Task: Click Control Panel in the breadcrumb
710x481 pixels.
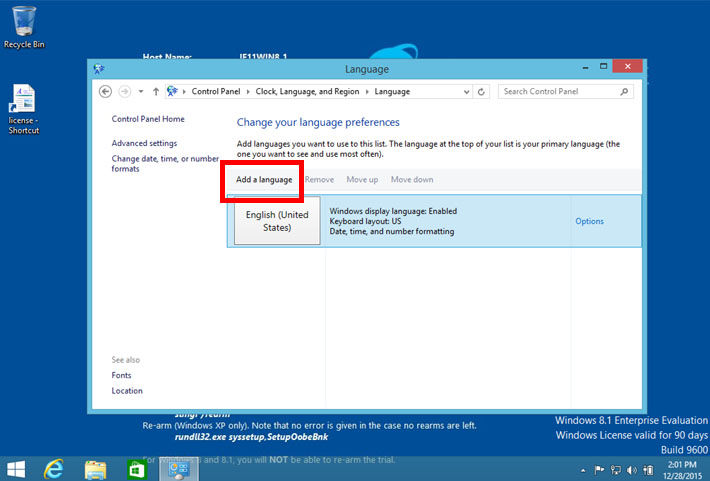Action: coord(215,91)
